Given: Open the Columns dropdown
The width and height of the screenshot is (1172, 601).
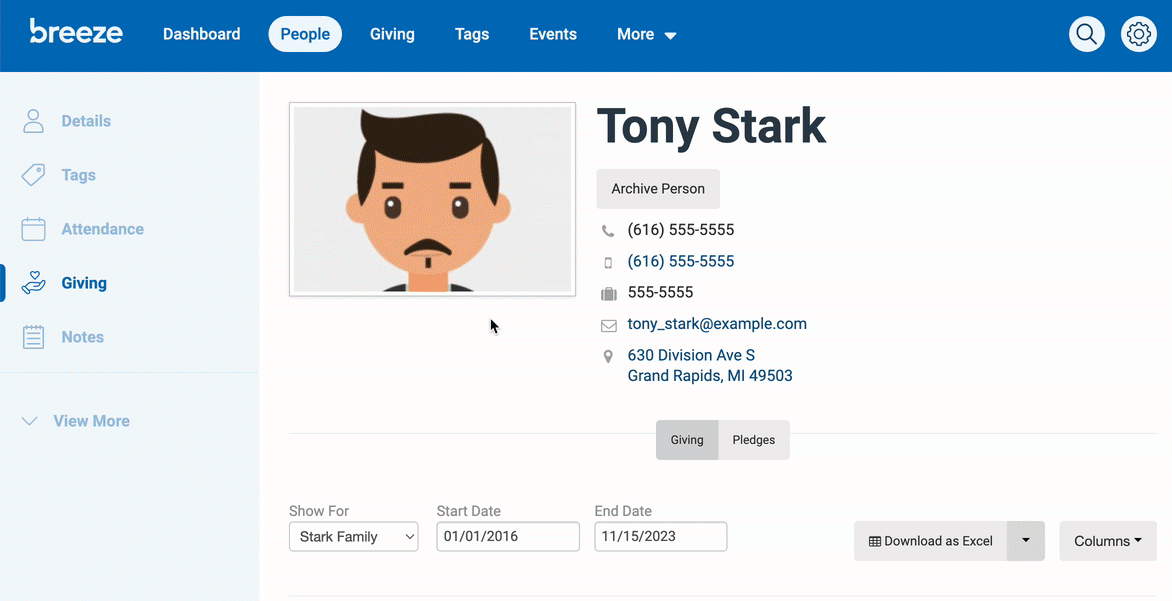Looking at the screenshot, I should [x=1108, y=541].
